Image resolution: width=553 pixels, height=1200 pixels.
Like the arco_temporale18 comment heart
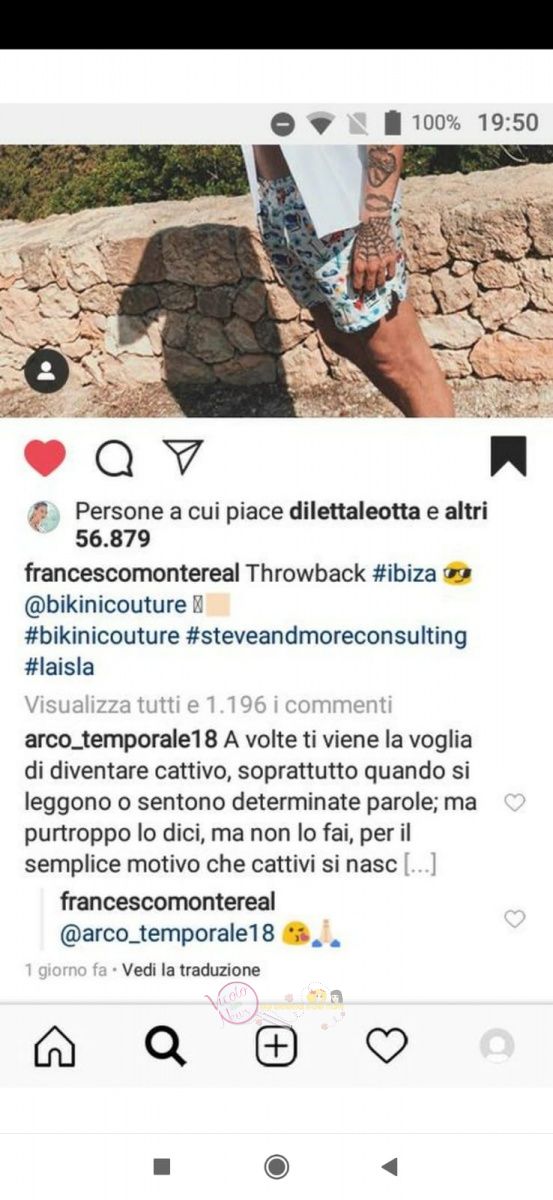(x=514, y=802)
